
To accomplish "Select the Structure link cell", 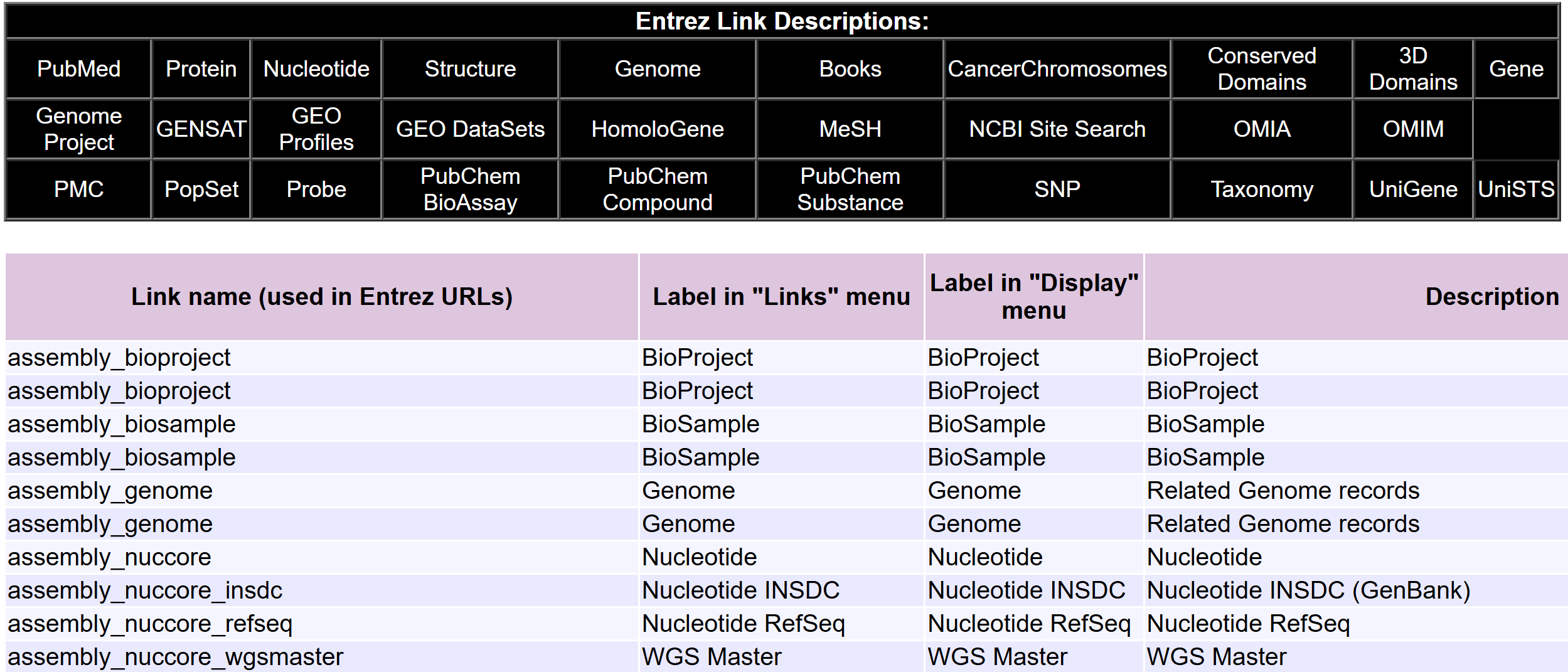I will [x=470, y=69].
